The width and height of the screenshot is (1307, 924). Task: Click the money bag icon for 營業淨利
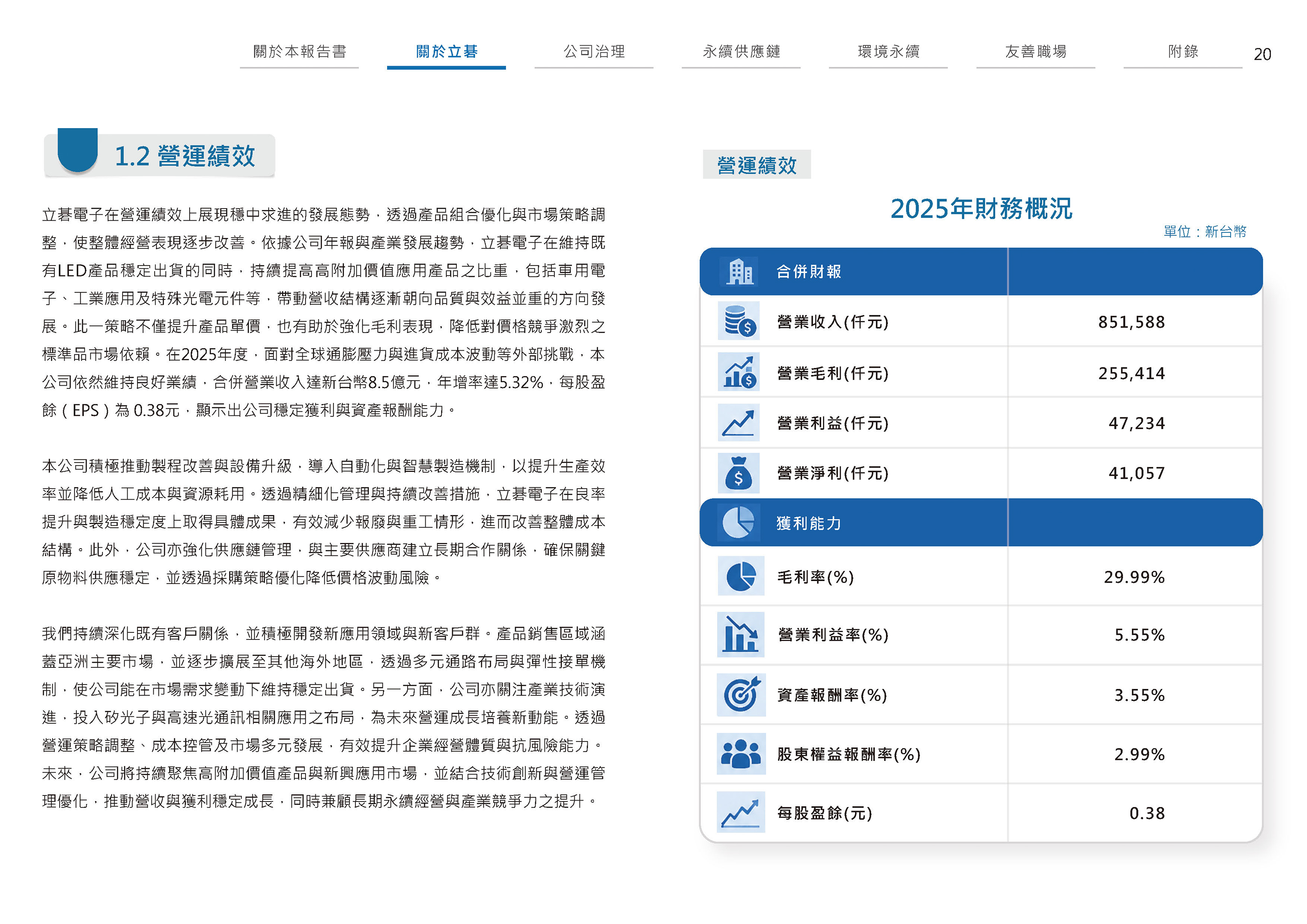point(739,473)
